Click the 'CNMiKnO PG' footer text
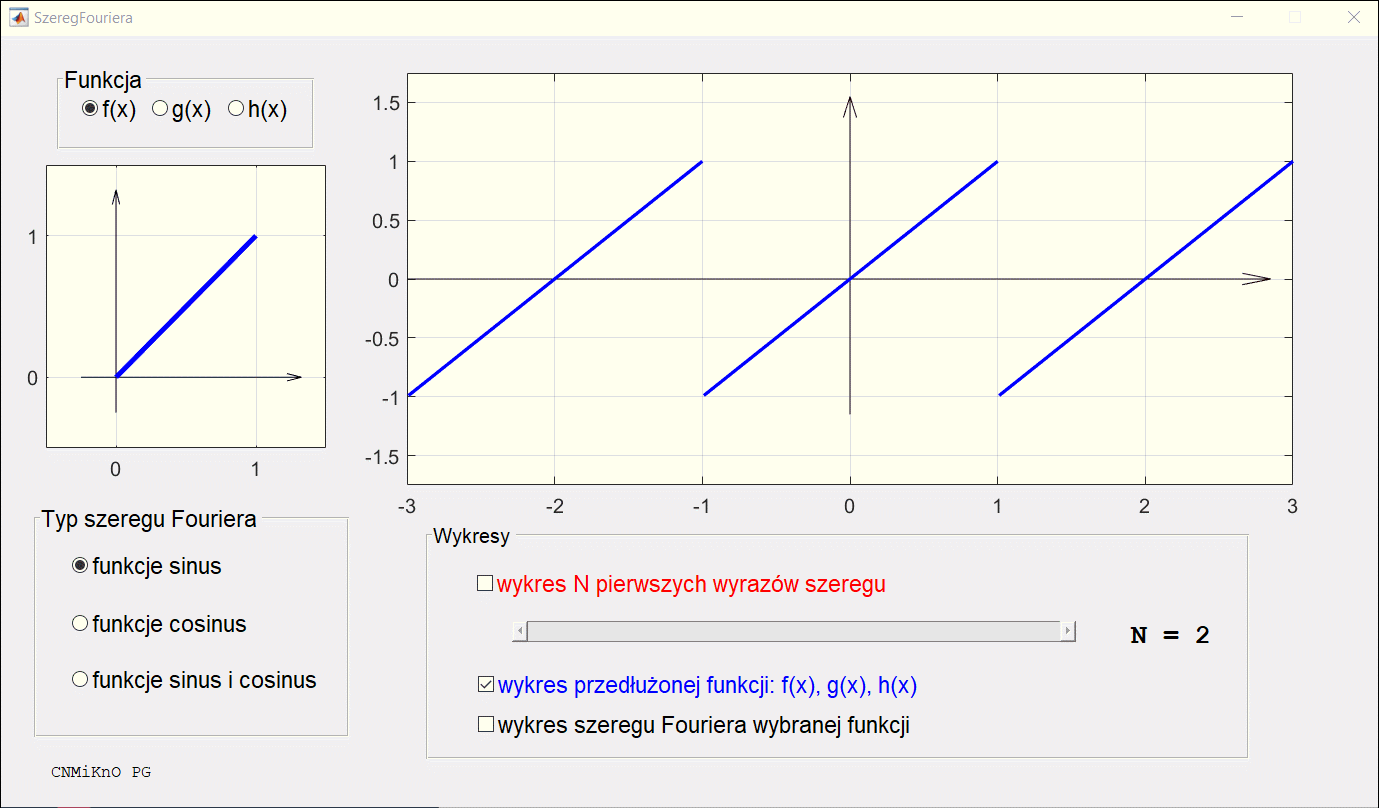Viewport: 1379px width, 808px height. (101, 772)
